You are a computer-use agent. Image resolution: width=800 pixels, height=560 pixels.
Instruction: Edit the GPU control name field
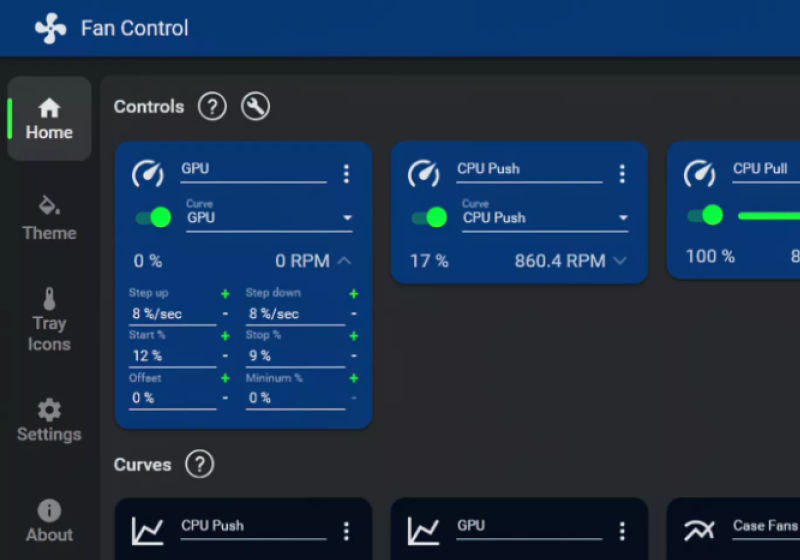point(254,171)
